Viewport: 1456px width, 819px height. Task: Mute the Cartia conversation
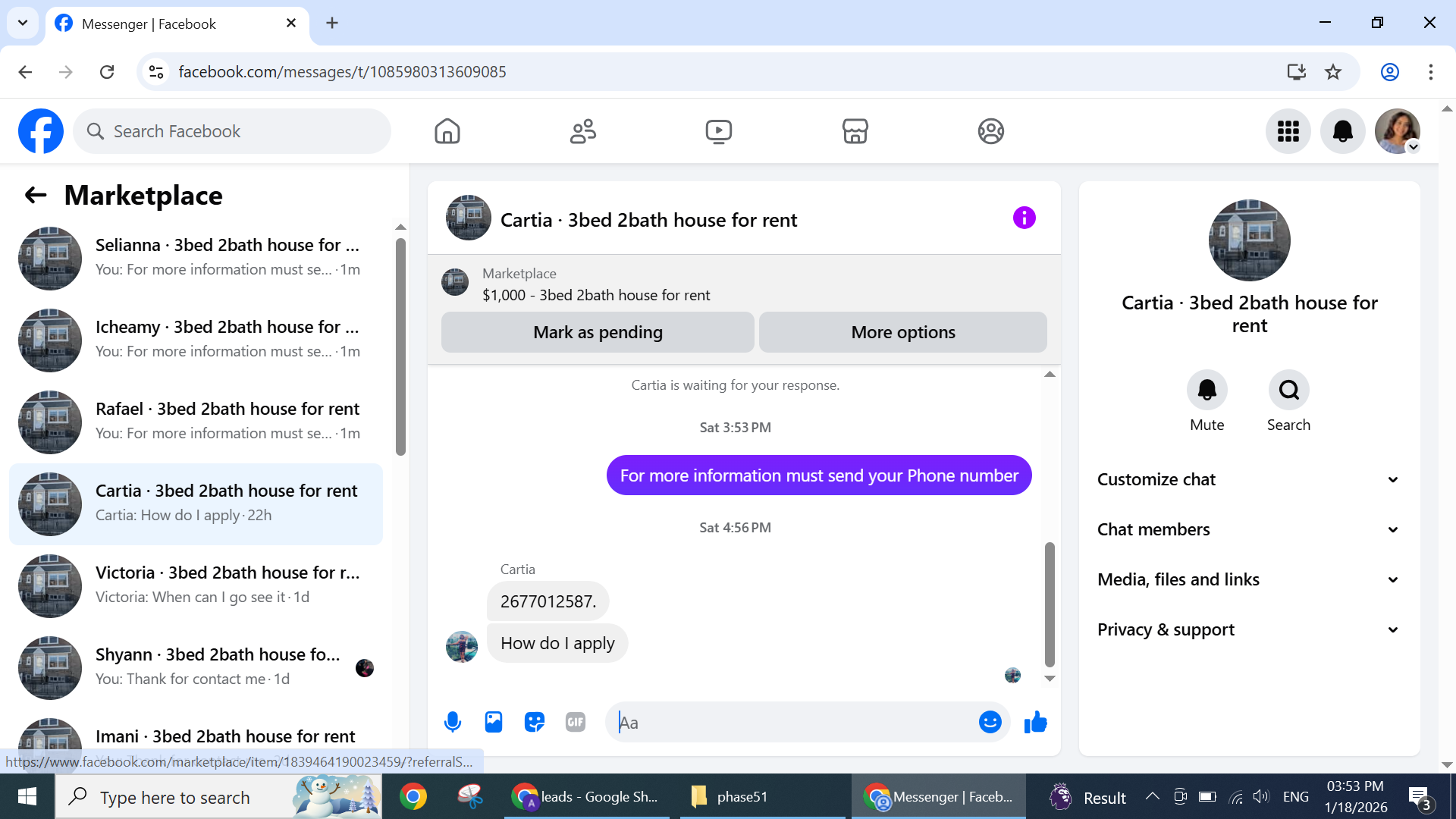[x=1207, y=390]
